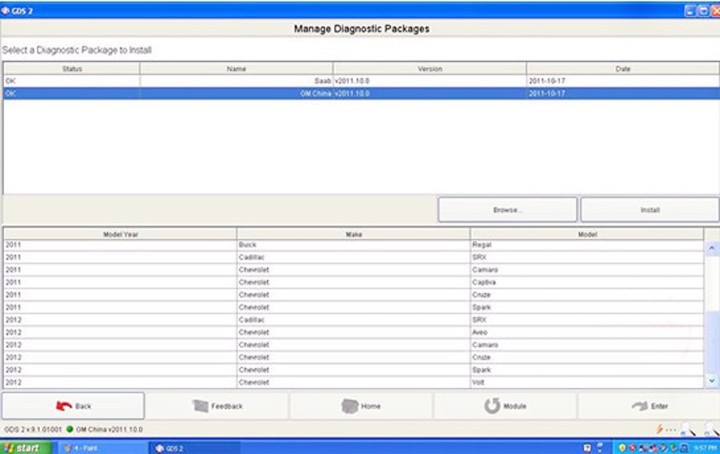The width and height of the screenshot is (720, 454).
Task: Click the GDS 2 title bar app icon
Action: pyautogui.click(x=5, y=10)
